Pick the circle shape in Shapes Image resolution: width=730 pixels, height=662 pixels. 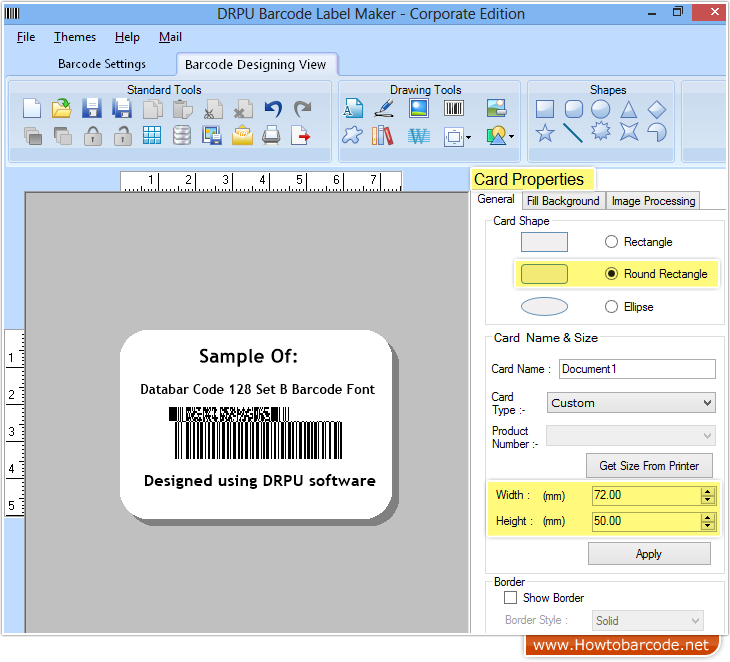[x=601, y=109]
